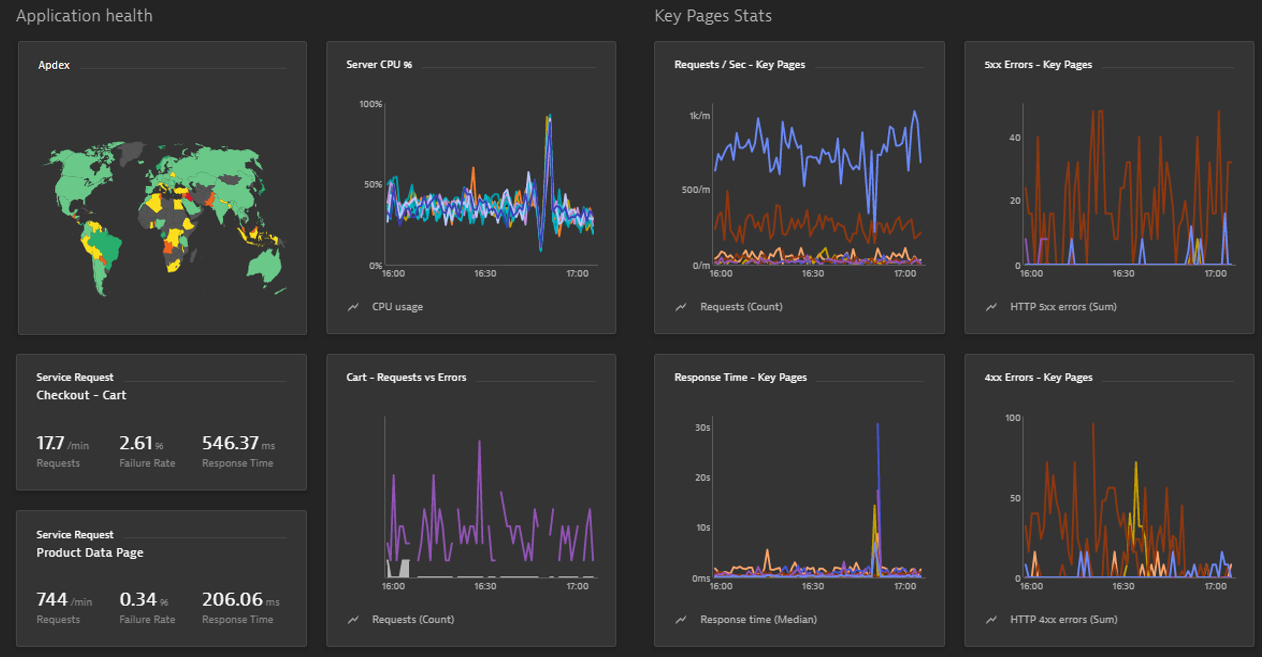The height and width of the screenshot is (657, 1262).
Task: Select the Response time (Median) metric icon
Action: coord(680,619)
